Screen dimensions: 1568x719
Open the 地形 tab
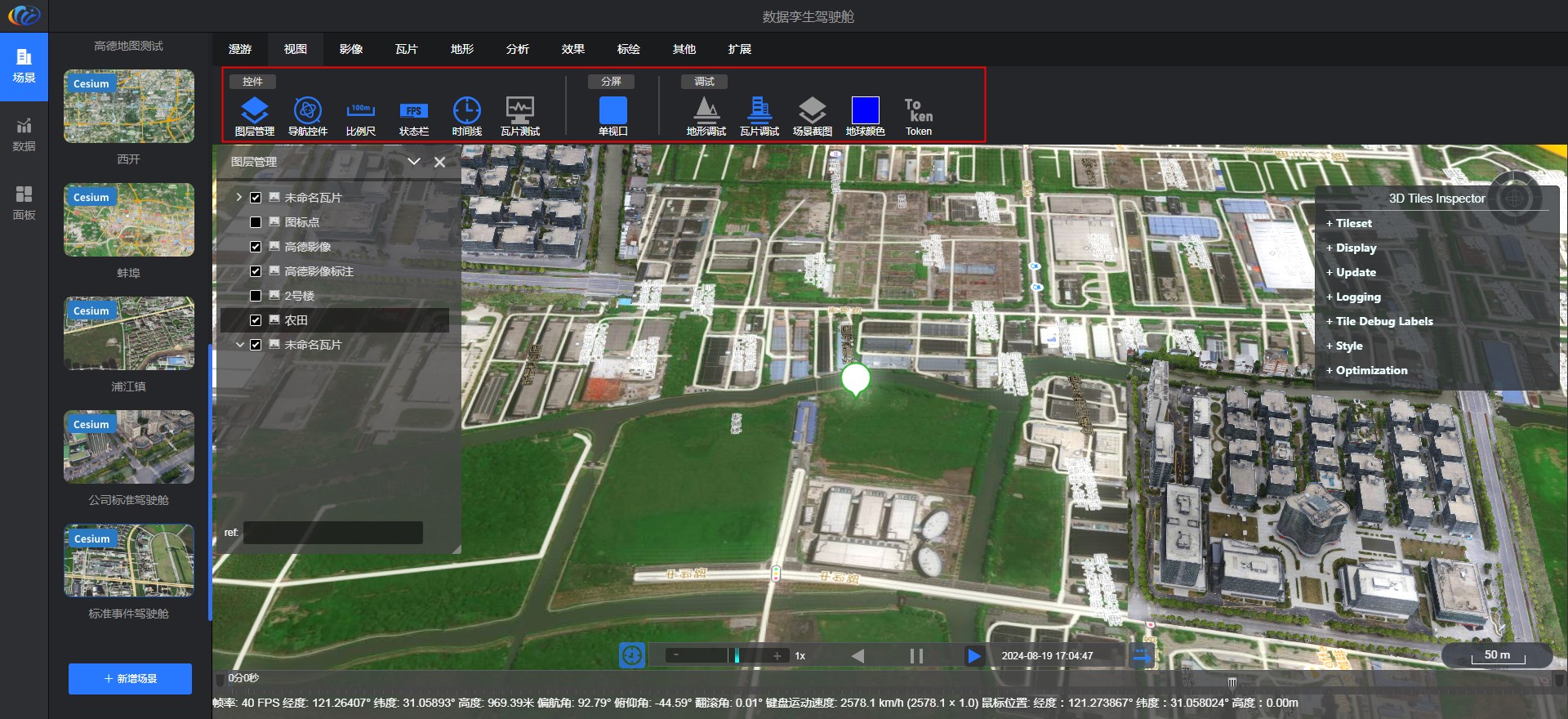coord(461,49)
